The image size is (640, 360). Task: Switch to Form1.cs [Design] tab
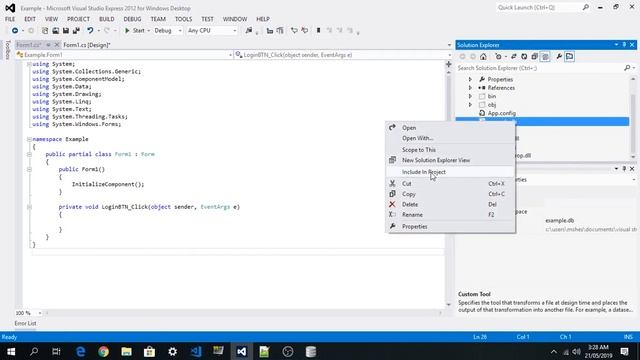coord(87,45)
